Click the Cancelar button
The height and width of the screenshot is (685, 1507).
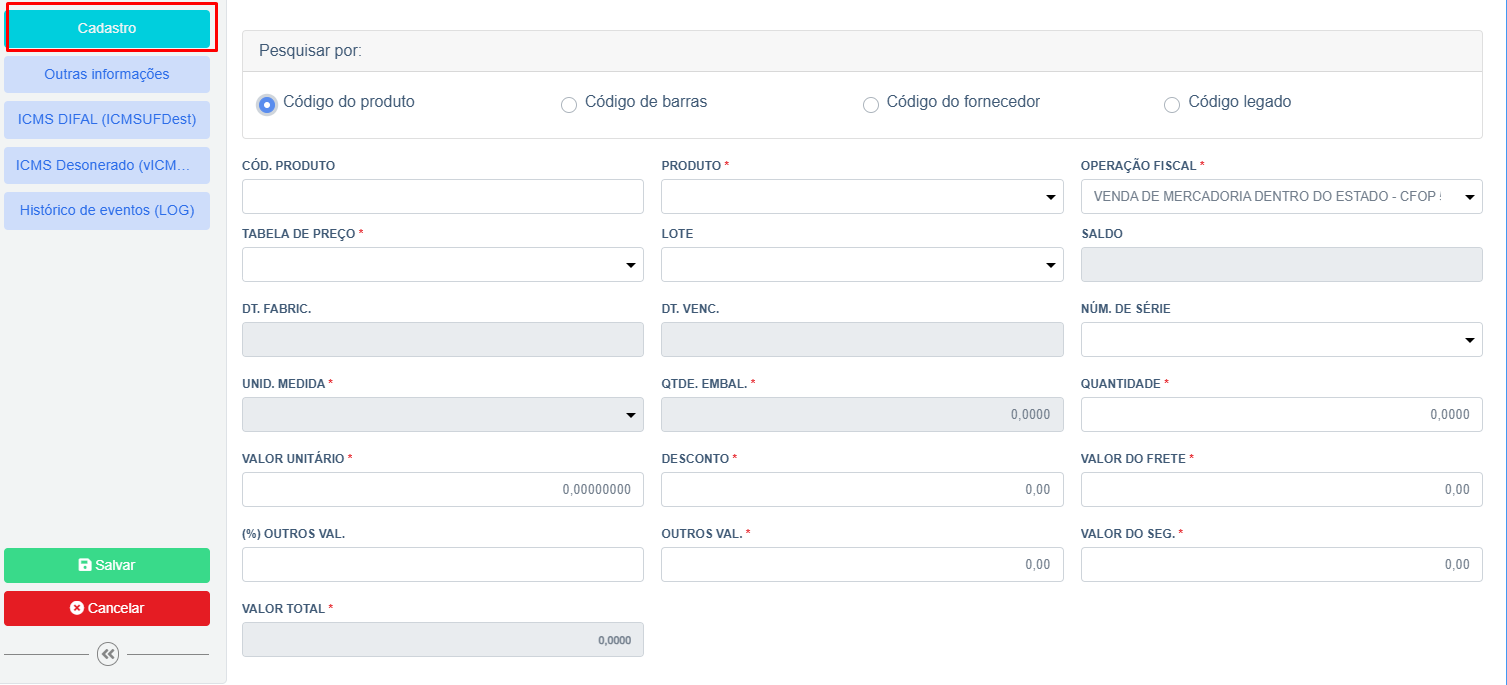(107, 608)
